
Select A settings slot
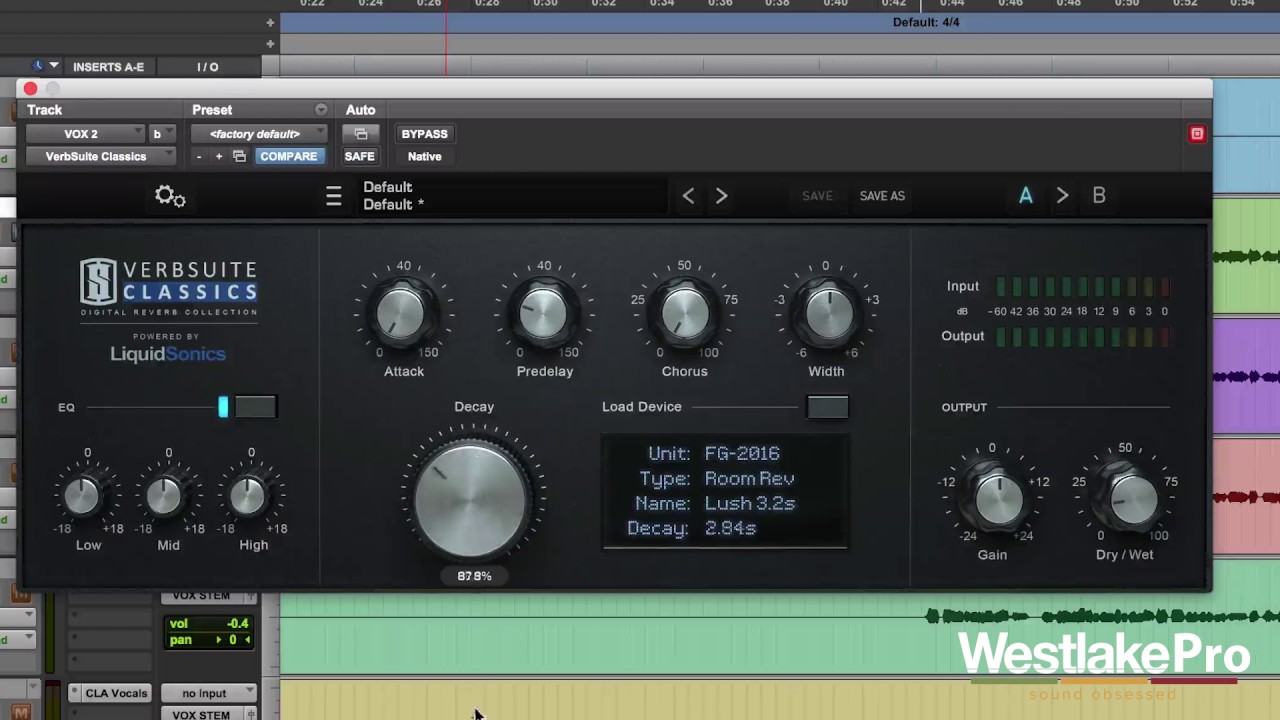[x=1025, y=196]
